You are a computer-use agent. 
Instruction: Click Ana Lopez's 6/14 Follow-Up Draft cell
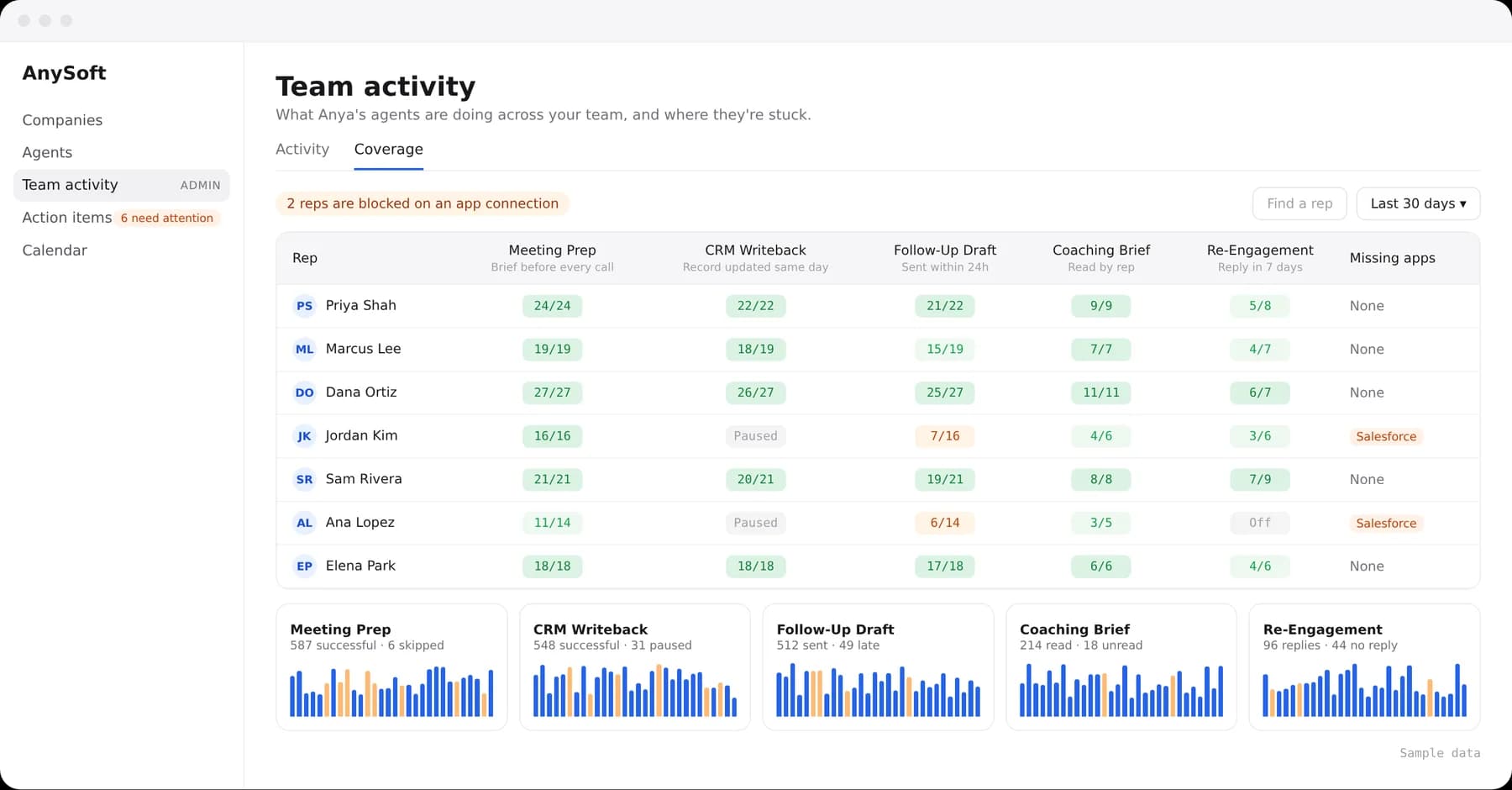945,523
